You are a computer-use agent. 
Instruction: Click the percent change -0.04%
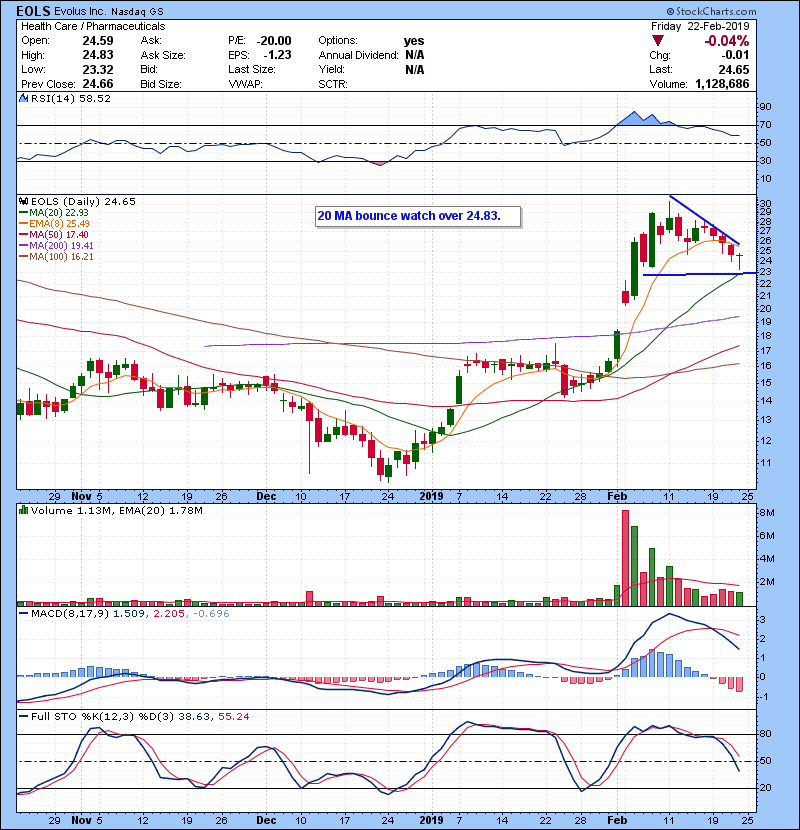pos(726,41)
